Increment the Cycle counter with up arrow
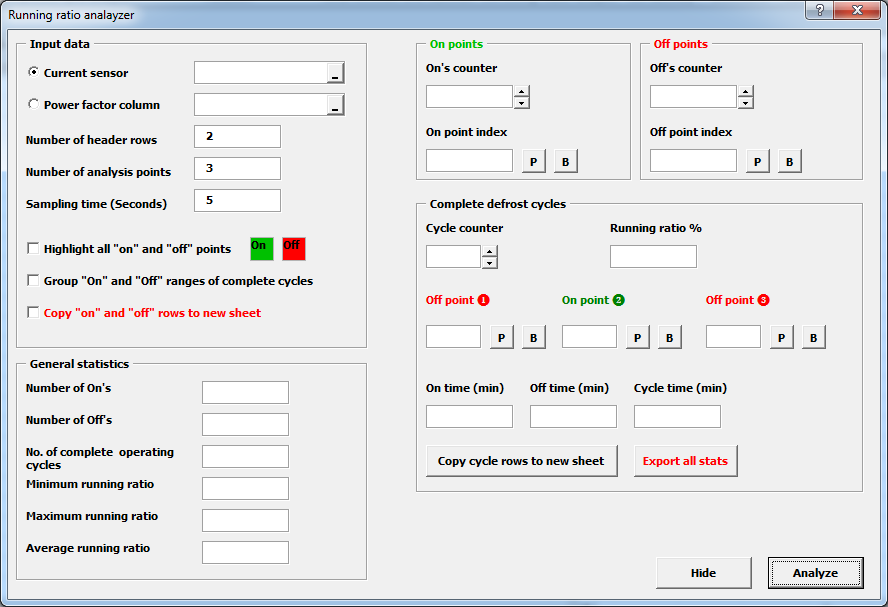Image resolution: width=888 pixels, height=607 pixels. click(x=488, y=251)
